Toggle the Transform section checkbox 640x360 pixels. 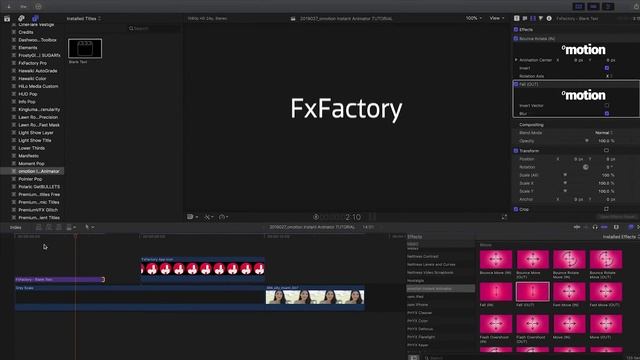[x=516, y=151]
